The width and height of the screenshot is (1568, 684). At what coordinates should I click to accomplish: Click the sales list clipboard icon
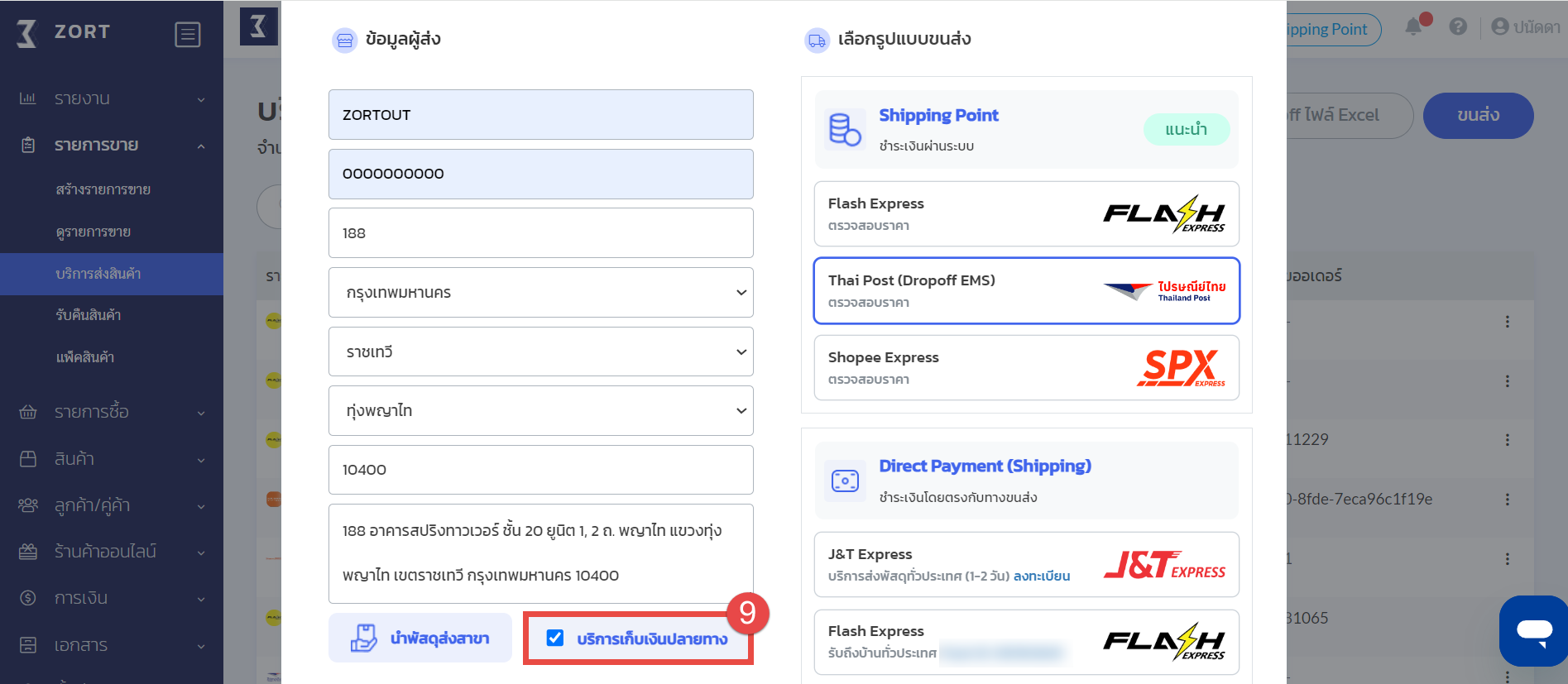click(27, 145)
